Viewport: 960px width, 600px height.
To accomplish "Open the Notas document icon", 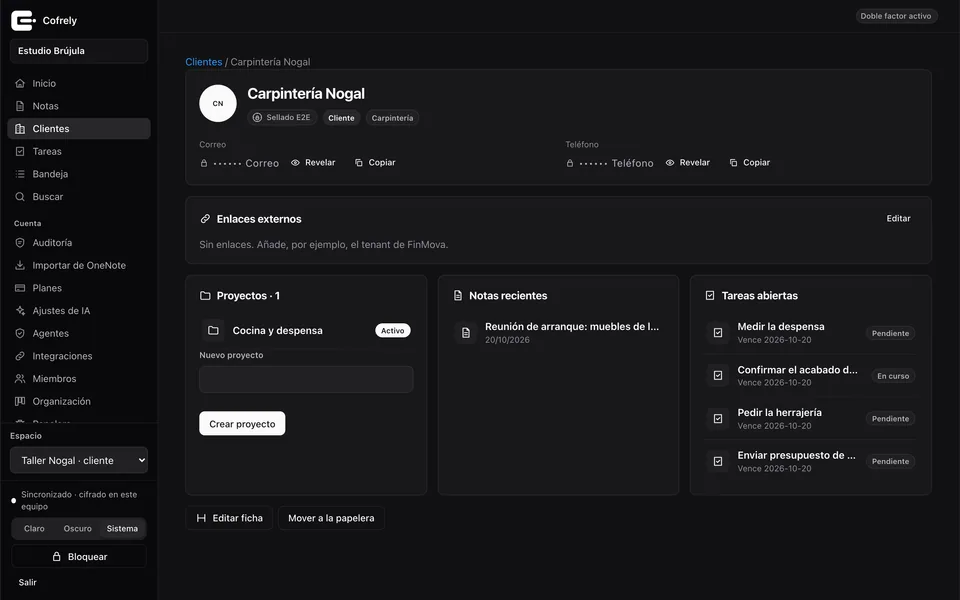I will [20, 106].
